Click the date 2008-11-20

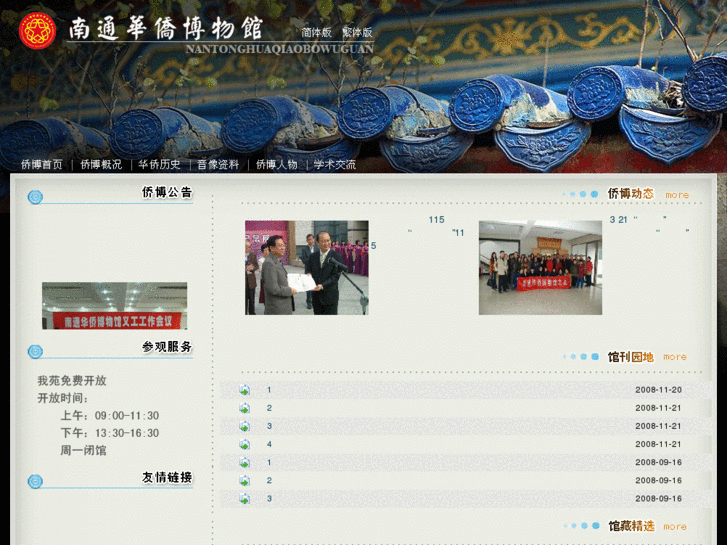658,390
